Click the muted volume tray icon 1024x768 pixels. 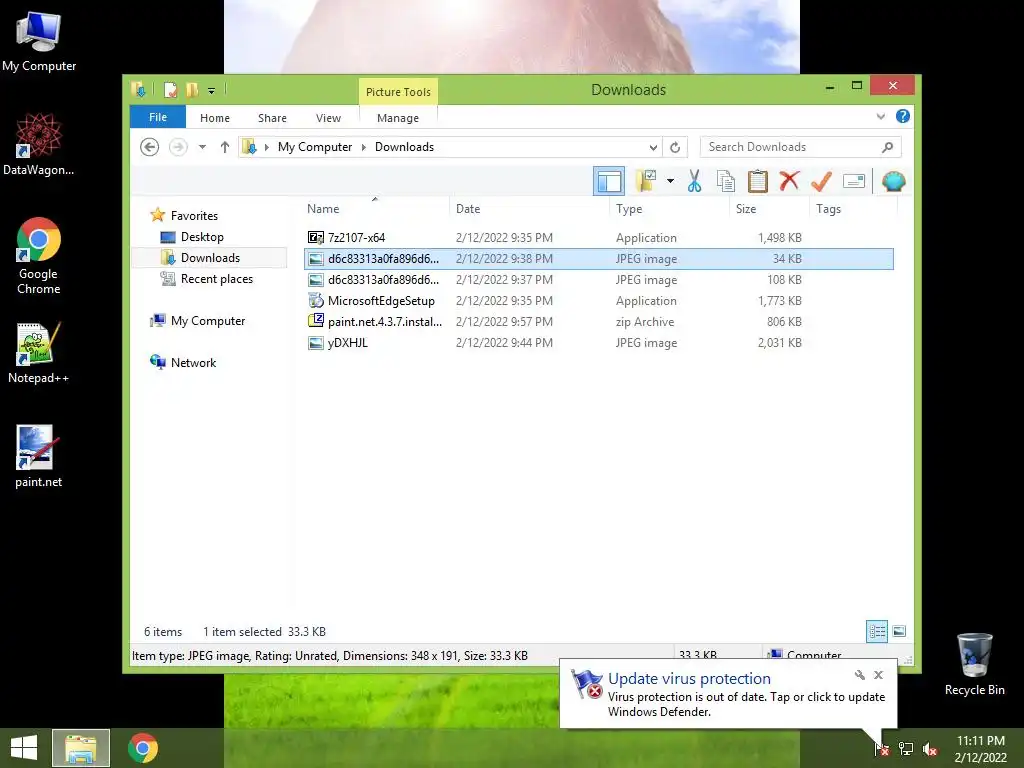pos(930,749)
